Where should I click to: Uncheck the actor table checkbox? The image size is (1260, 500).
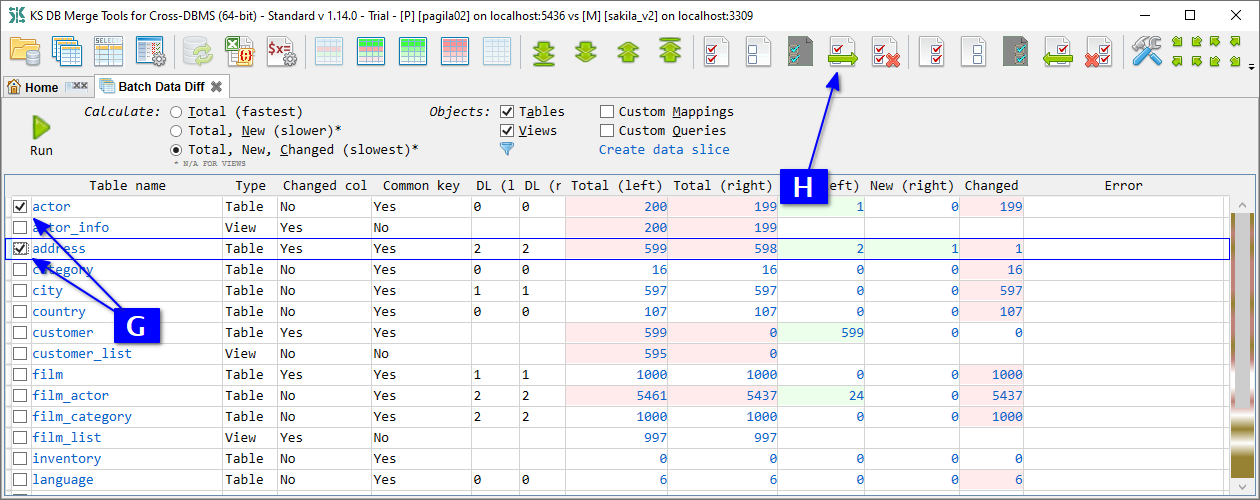pyautogui.click(x=20, y=206)
